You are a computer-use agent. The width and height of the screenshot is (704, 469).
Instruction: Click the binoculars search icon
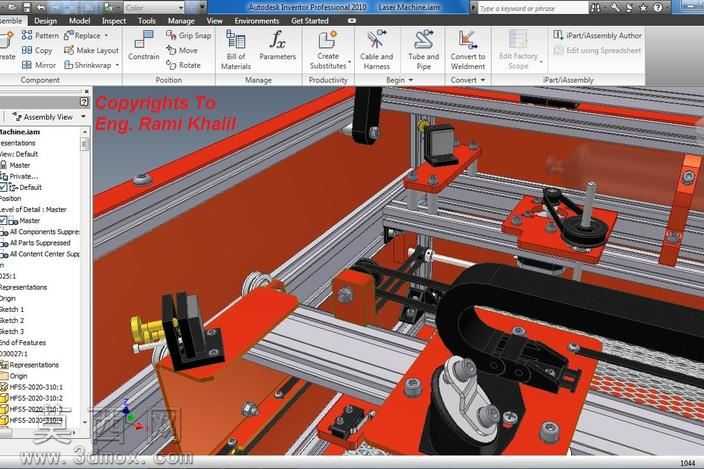click(x=596, y=8)
